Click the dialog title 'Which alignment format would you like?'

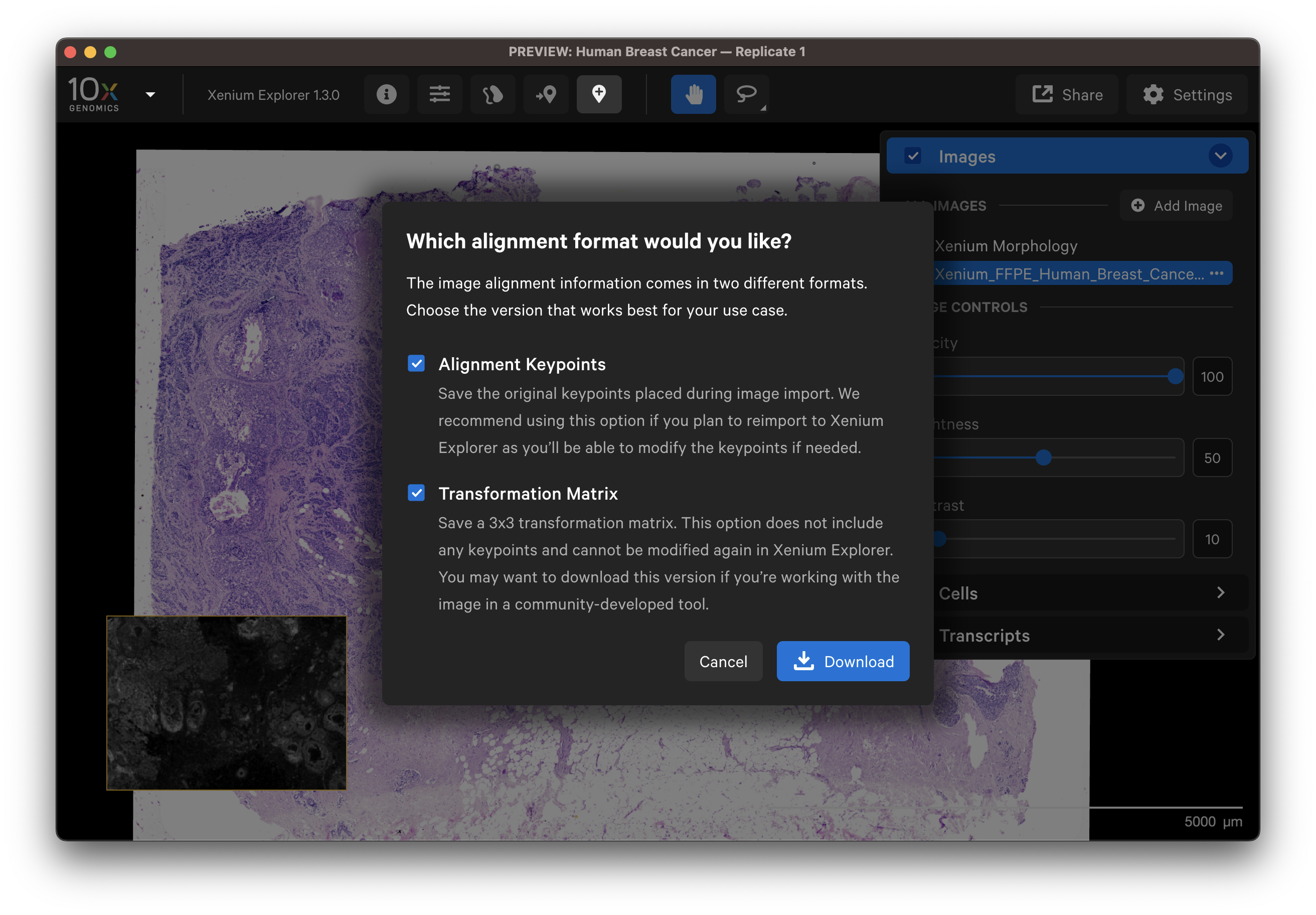click(x=599, y=241)
